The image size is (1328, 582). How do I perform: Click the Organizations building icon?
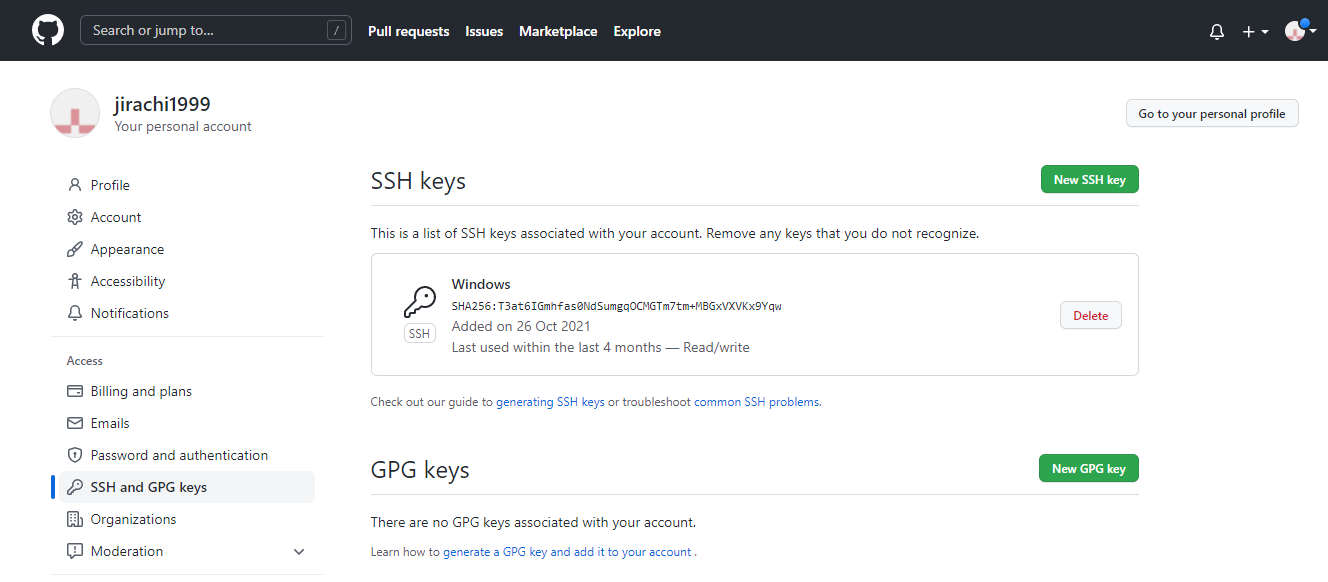pyautogui.click(x=74, y=519)
